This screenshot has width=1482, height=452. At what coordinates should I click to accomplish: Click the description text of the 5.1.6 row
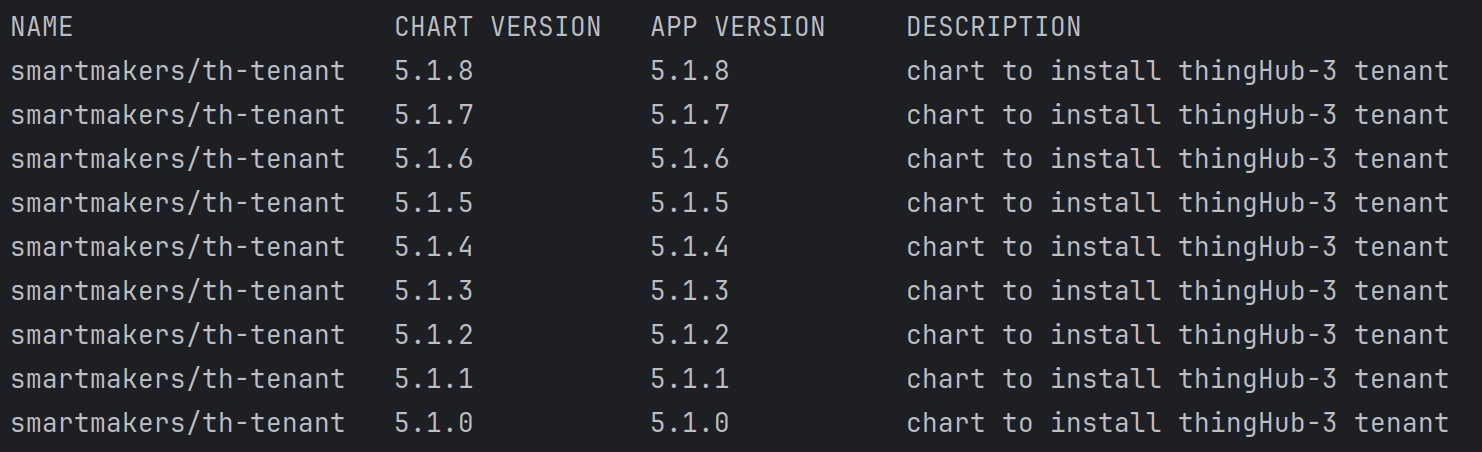pyautogui.click(x=1177, y=159)
